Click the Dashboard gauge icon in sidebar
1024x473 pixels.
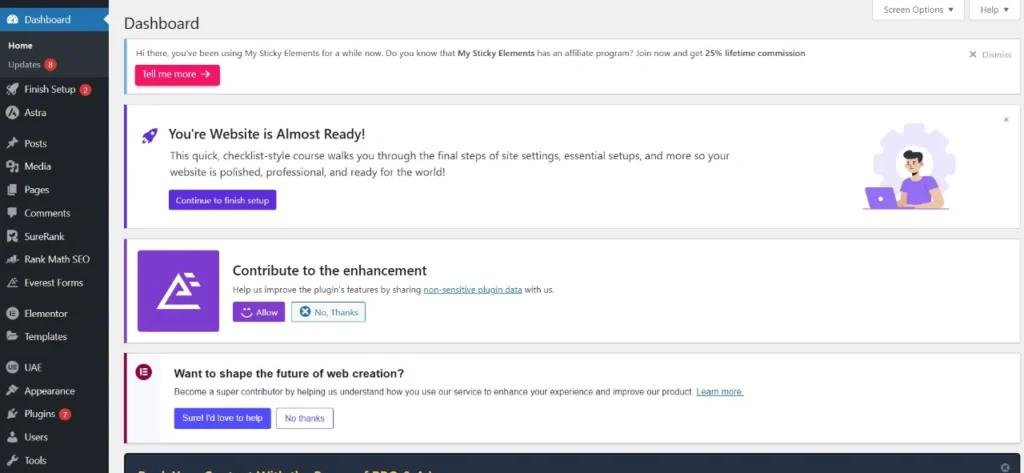click(12, 20)
